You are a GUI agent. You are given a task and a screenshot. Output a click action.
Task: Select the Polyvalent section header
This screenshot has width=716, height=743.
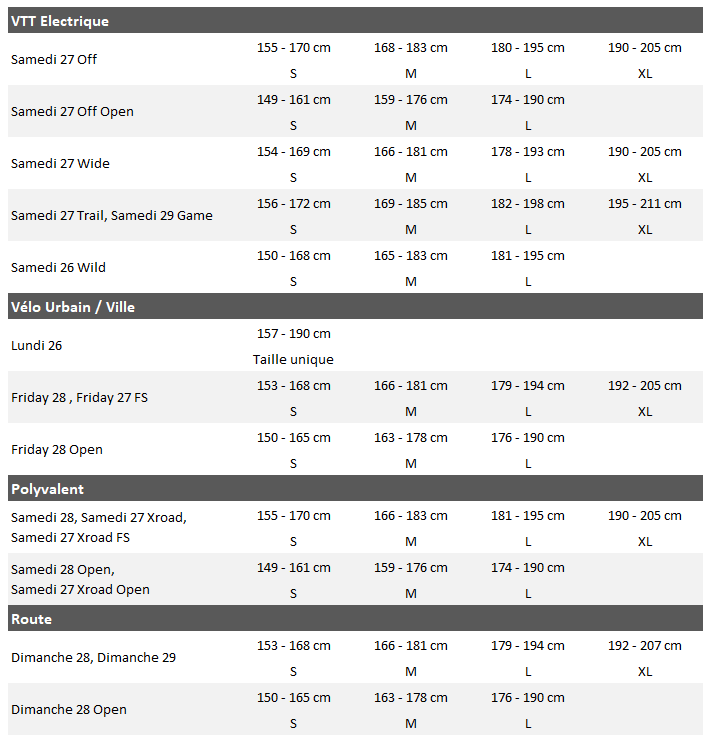tap(47, 489)
